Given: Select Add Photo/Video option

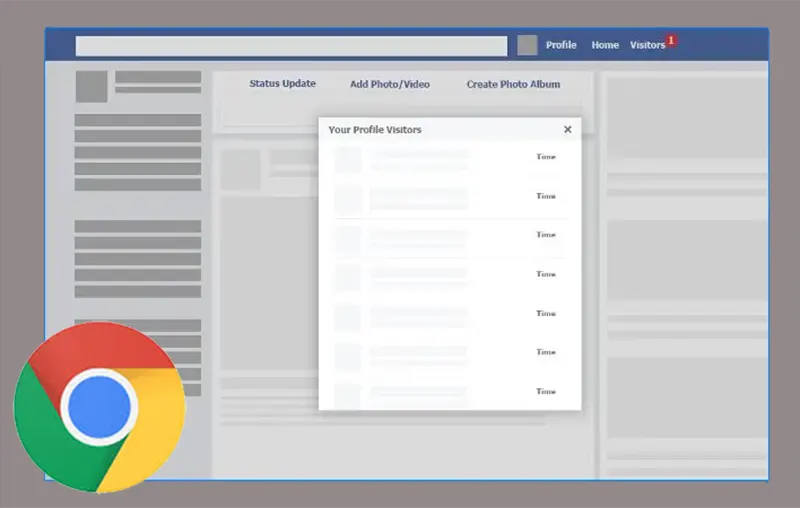Looking at the screenshot, I should 390,84.
